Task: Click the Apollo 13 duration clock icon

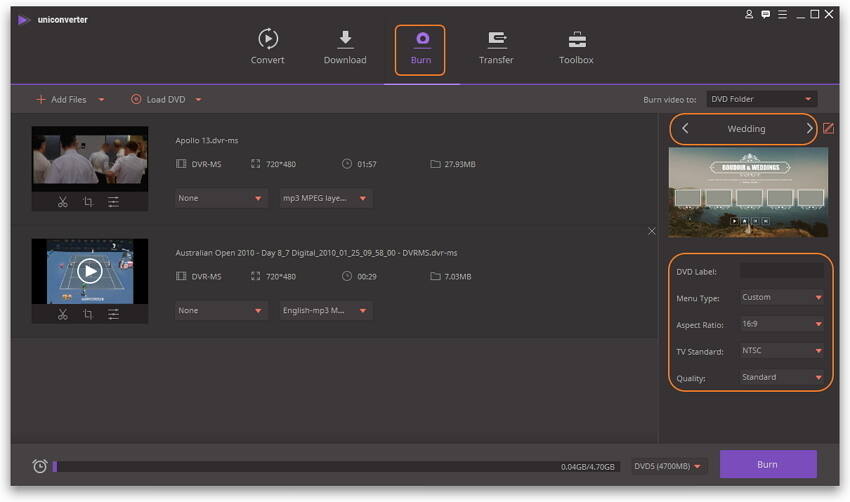Action: [347, 164]
